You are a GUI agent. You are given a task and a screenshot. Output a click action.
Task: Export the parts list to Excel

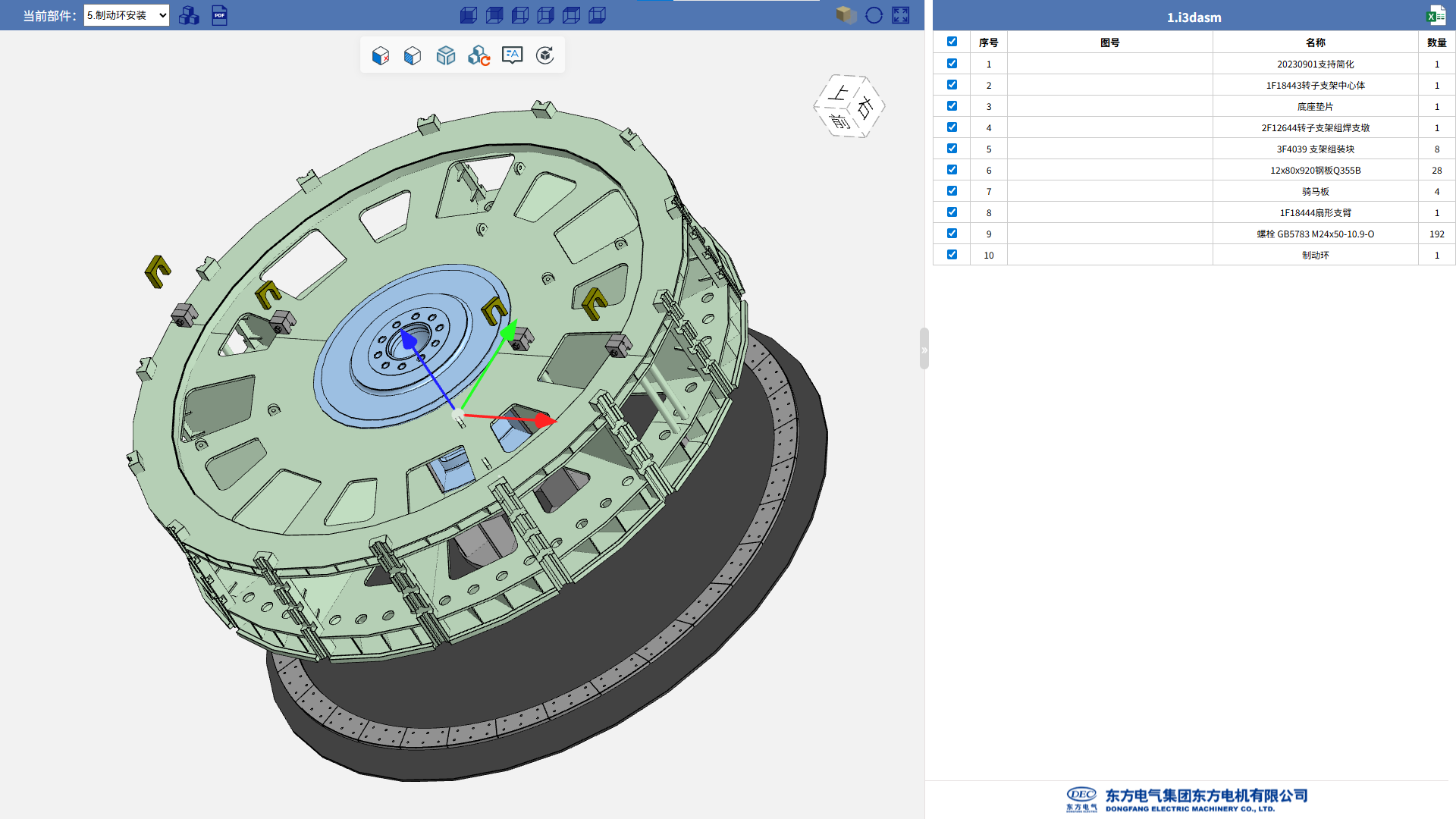point(1436,16)
